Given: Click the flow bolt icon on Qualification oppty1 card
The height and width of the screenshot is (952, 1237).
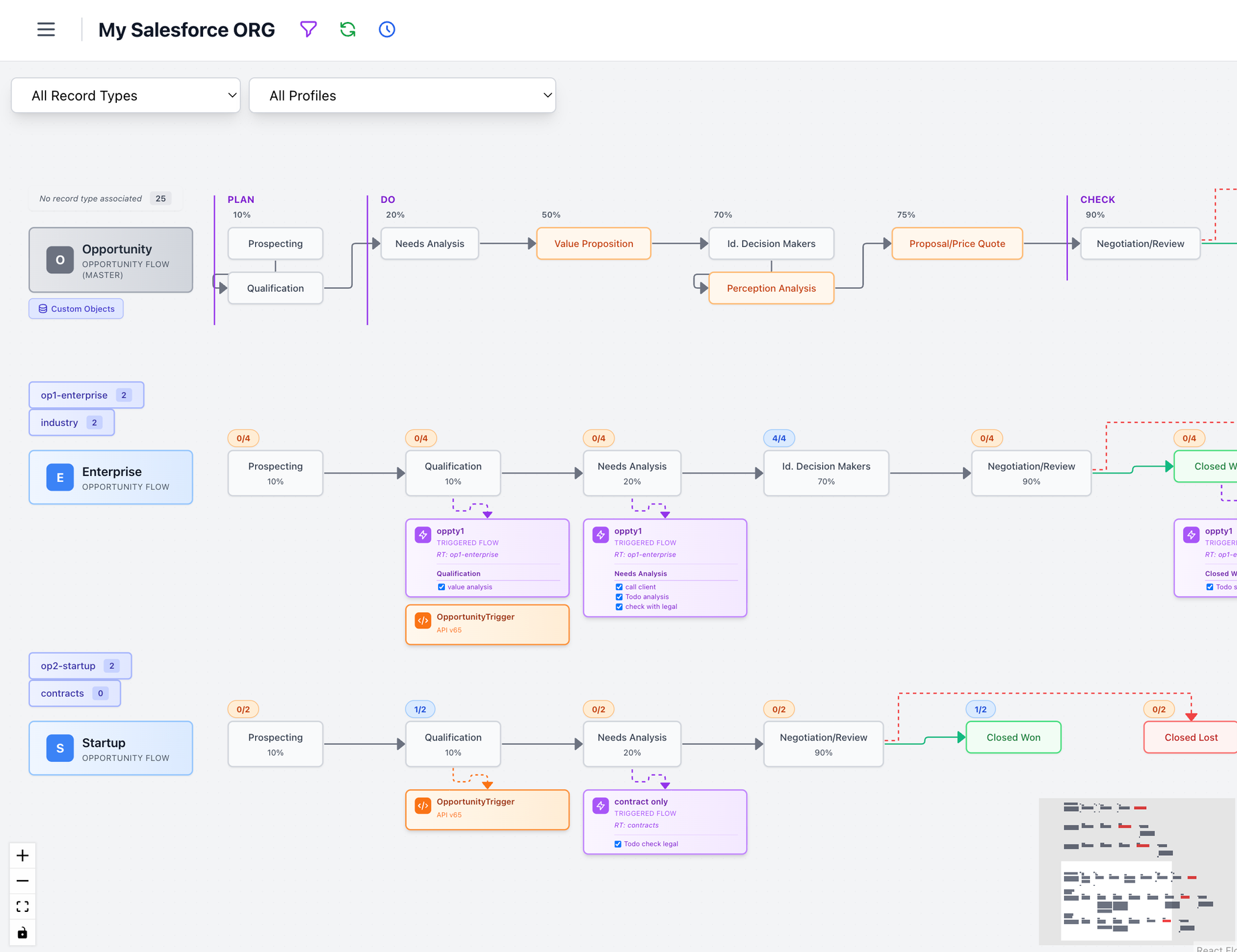Looking at the screenshot, I should tap(423, 535).
